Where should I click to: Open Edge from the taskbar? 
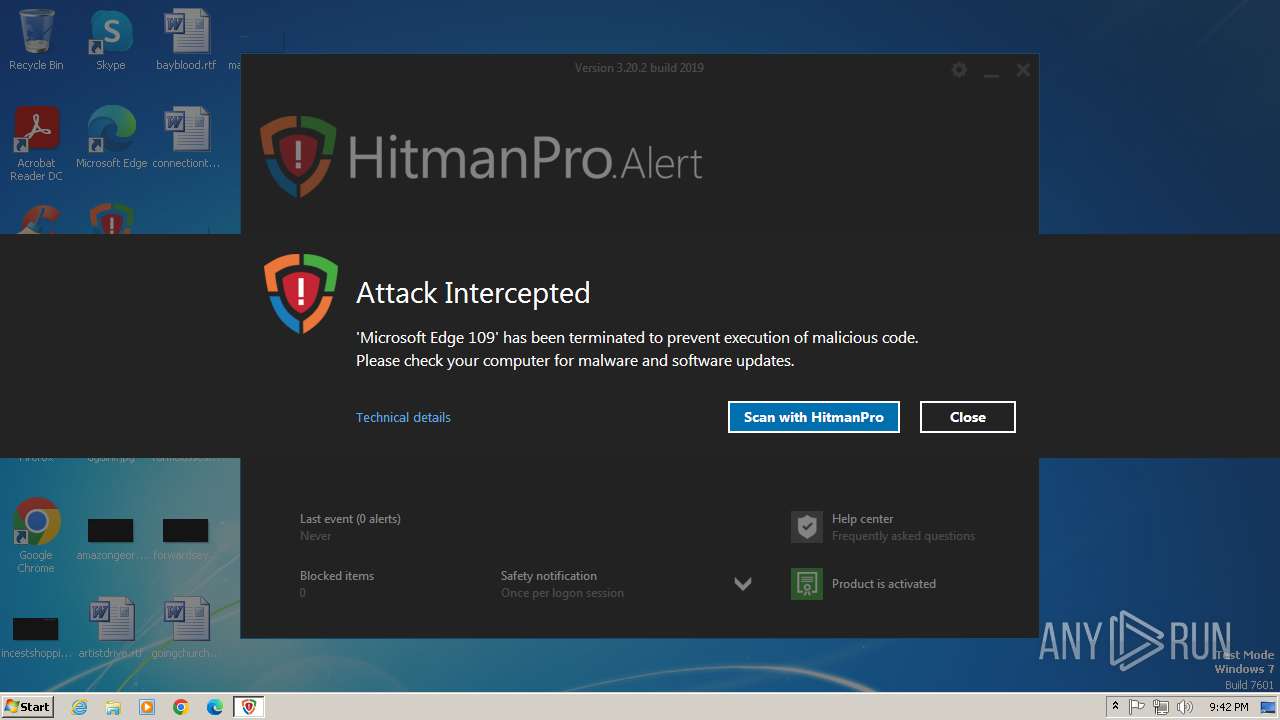pyautogui.click(x=215, y=707)
